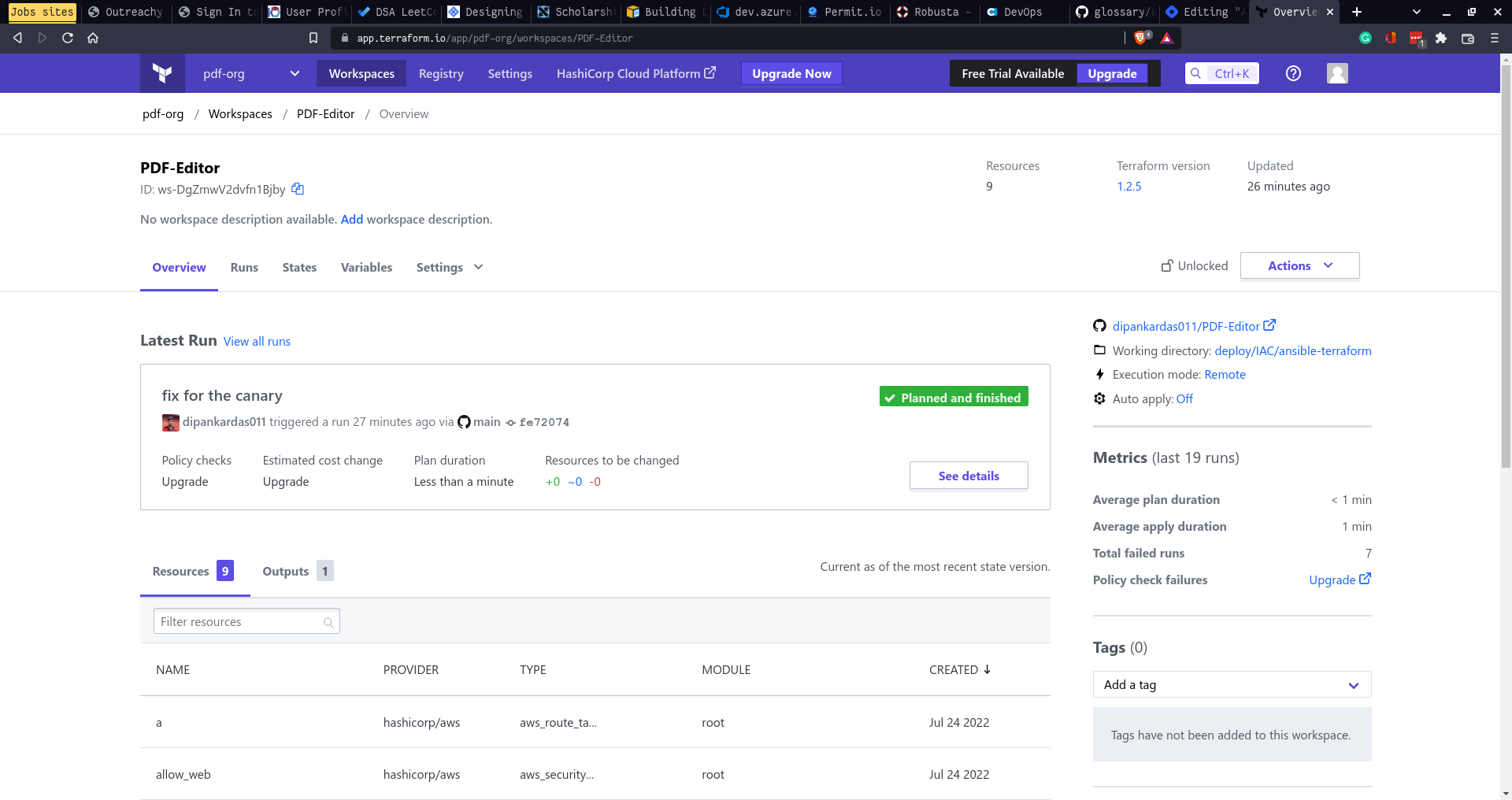The height and width of the screenshot is (800, 1512).
Task: Click the site lock icon in address bar
Action: click(x=345, y=38)
